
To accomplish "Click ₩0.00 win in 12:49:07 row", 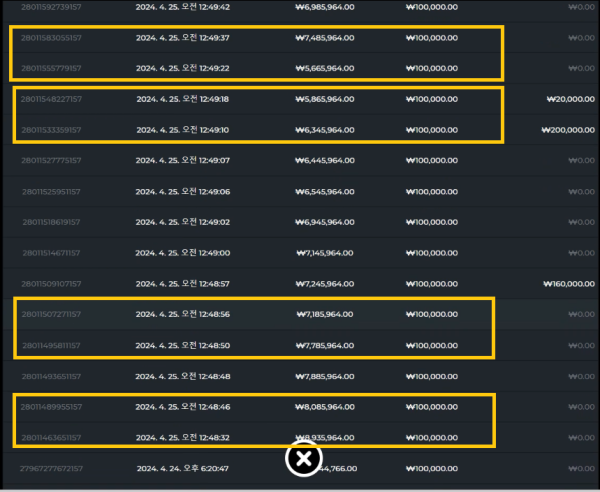I will click(582, 160).
